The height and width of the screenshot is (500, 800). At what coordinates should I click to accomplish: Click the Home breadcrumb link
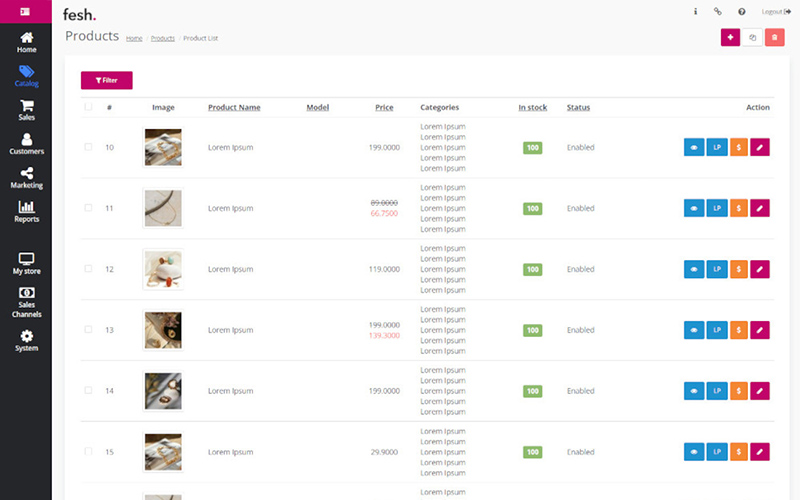pyautogui.click(x=134, y=38)
